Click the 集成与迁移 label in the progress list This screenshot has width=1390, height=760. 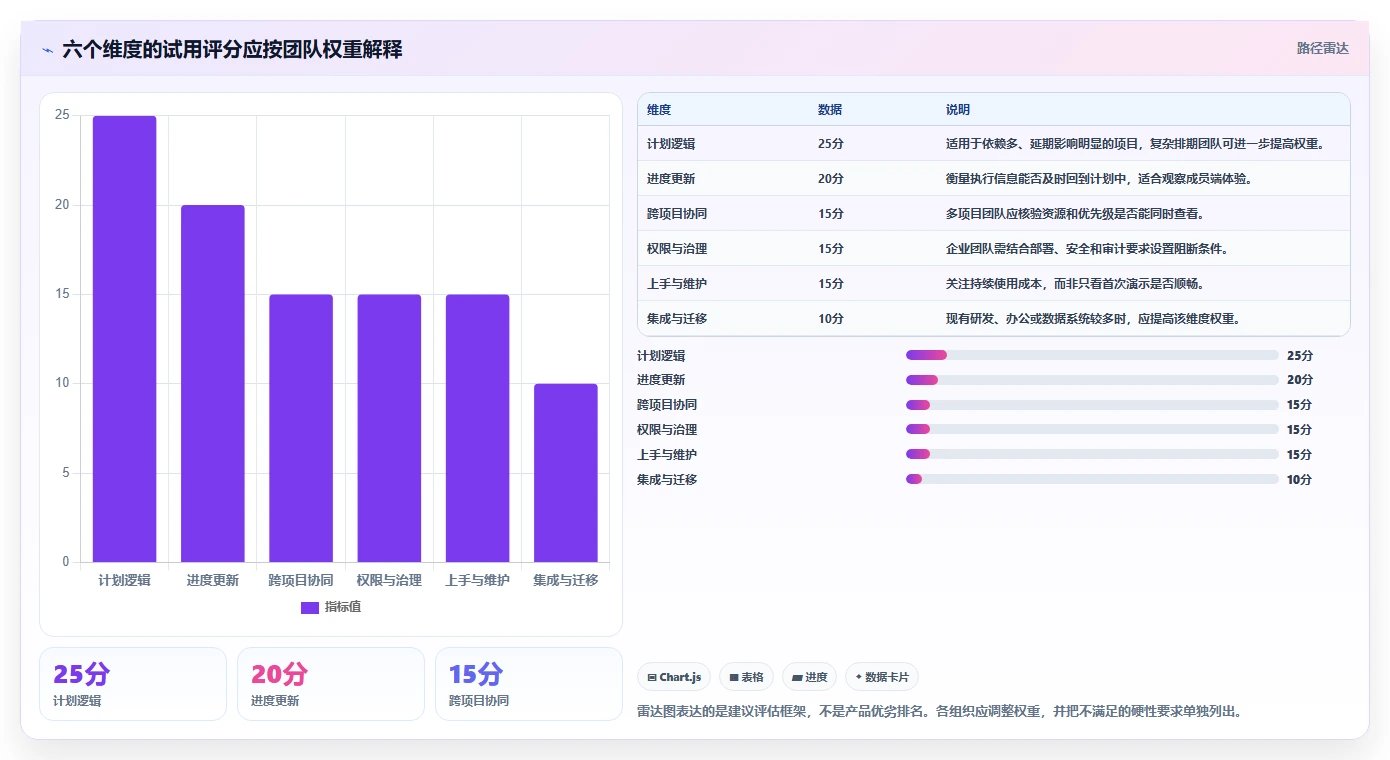pyautogui.click(x=667, y=480)
